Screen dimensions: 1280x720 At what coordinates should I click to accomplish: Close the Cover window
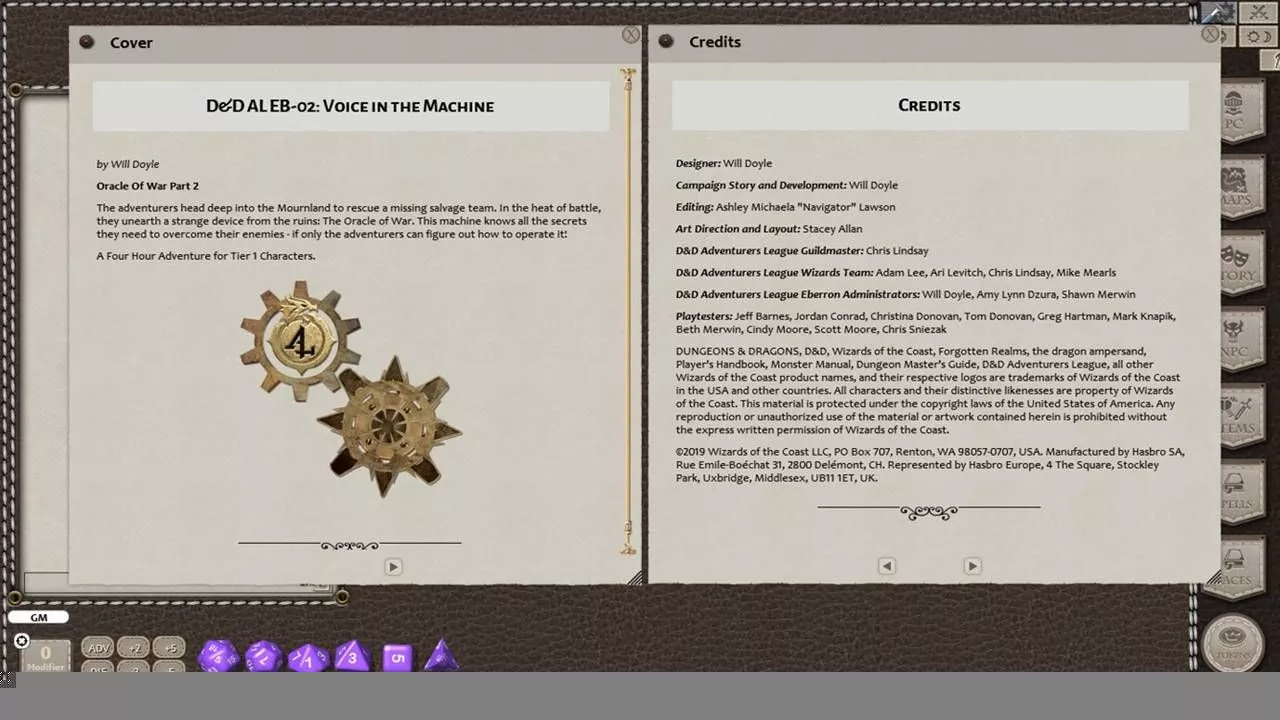pyautogui.click(x=631, y=35)
